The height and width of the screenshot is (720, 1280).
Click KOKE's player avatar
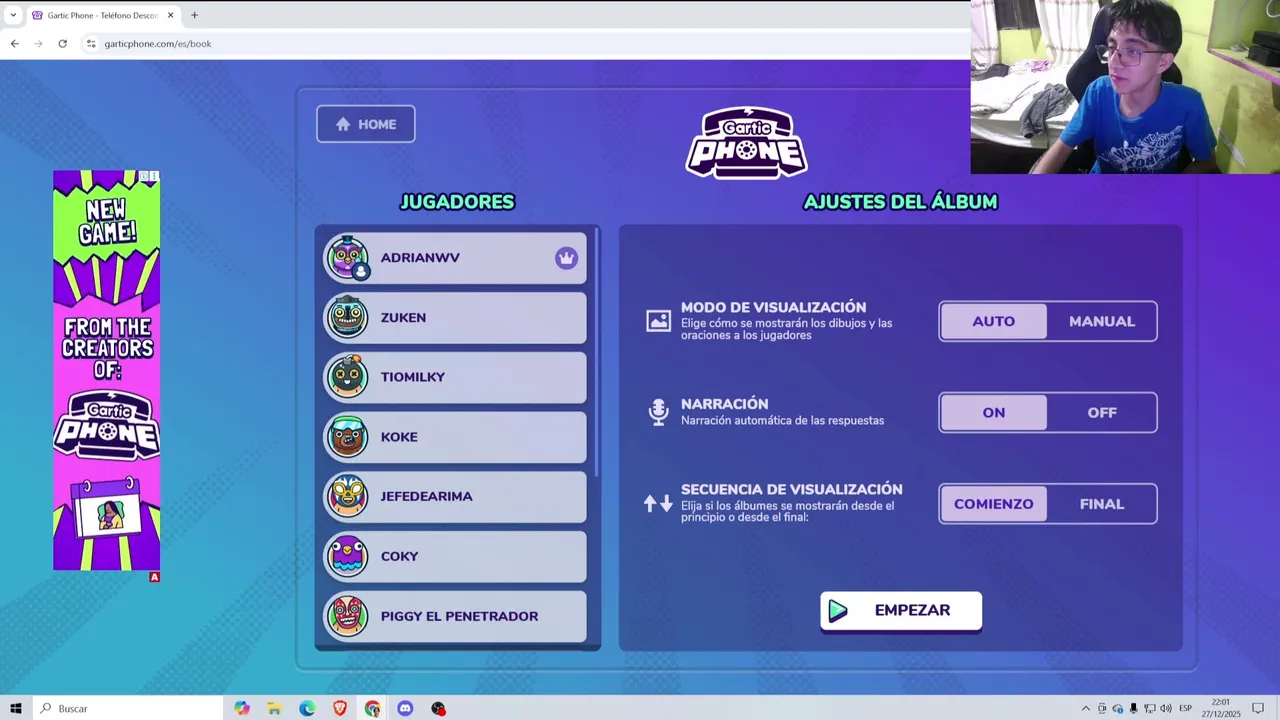[347, 437]
